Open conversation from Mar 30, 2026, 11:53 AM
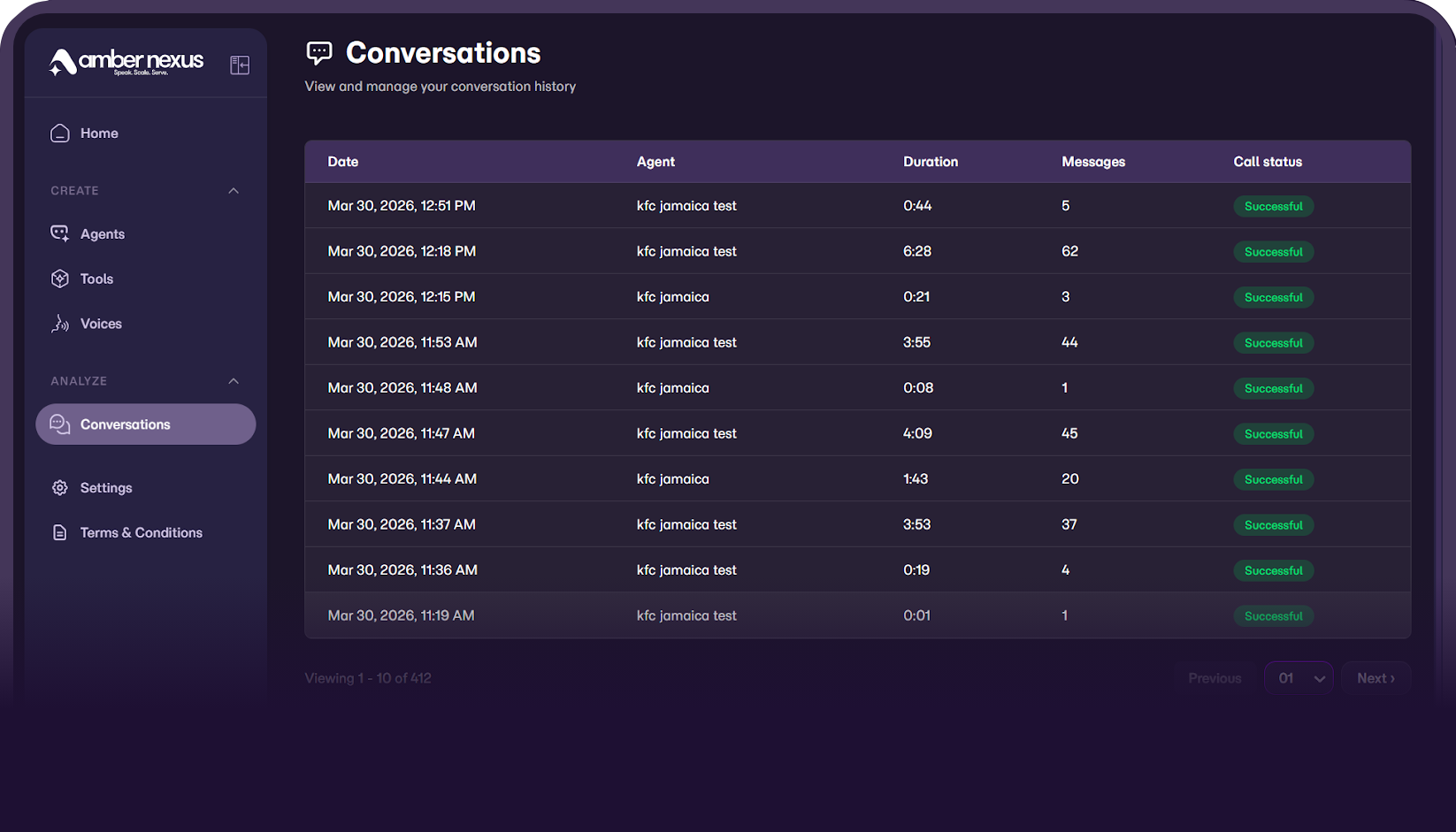The image size is (1456, 832). 858,342
